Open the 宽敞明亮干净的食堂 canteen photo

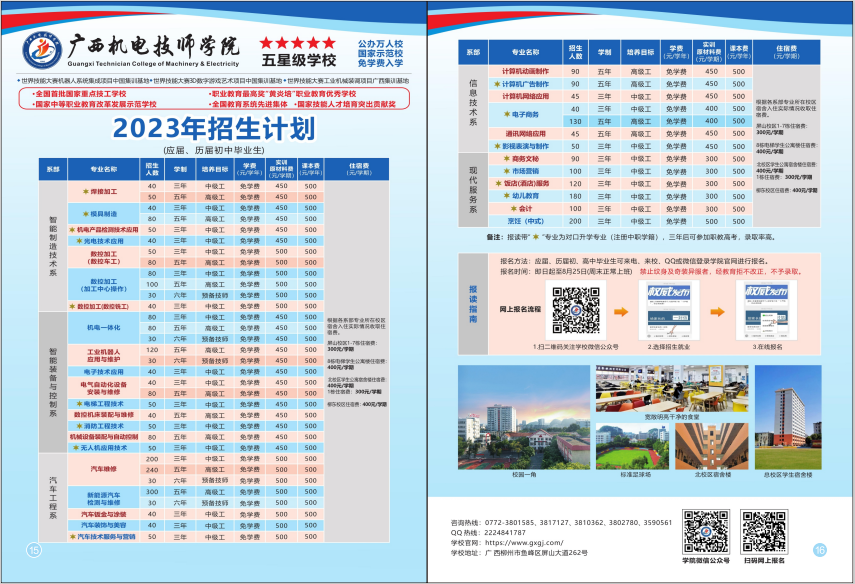pos(672,388)
